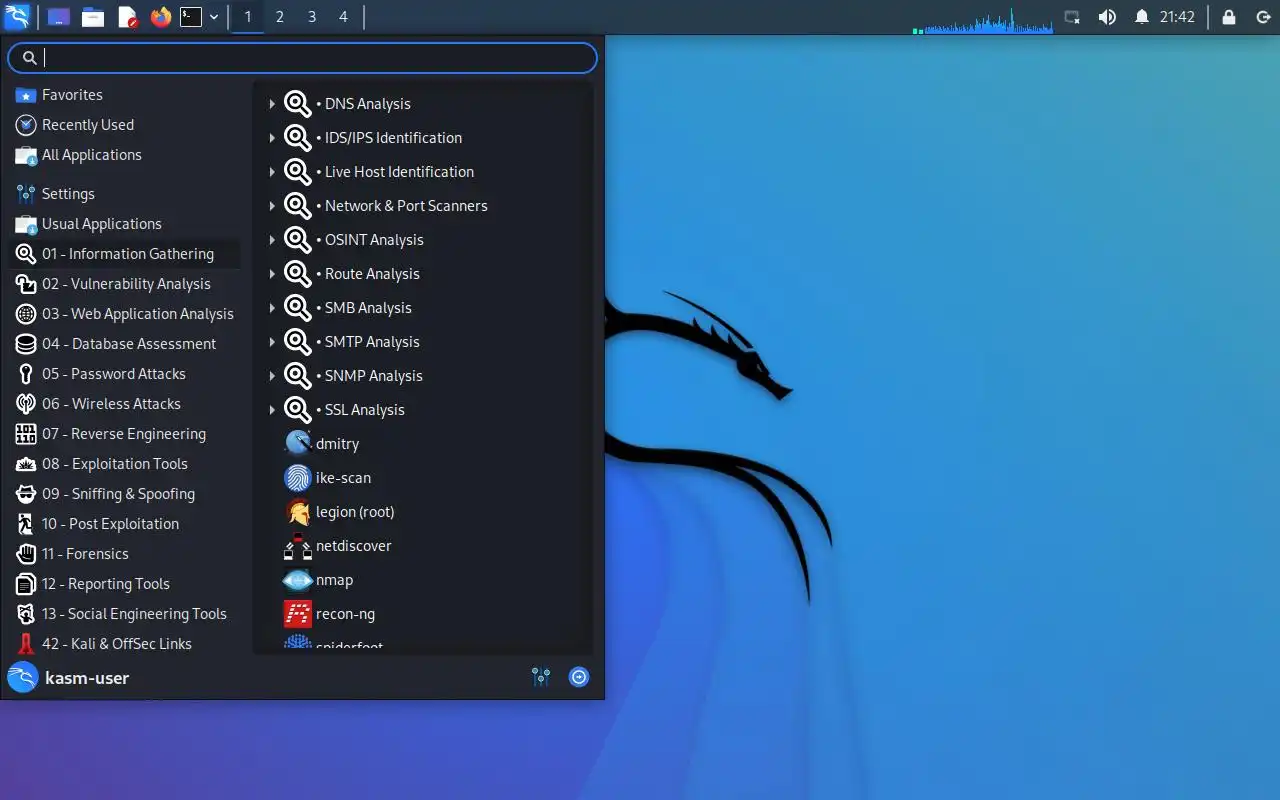Open the notifications bell icon
Image resolution: width=1280 pixels, height=800 pixels.
tap(1142, 17)
